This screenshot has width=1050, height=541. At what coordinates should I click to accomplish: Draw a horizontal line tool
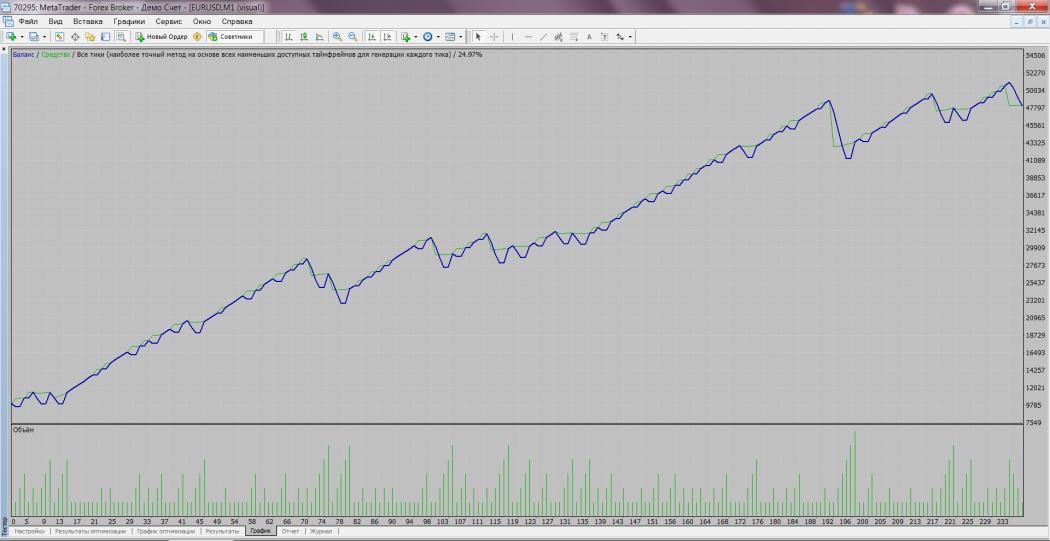528,36
